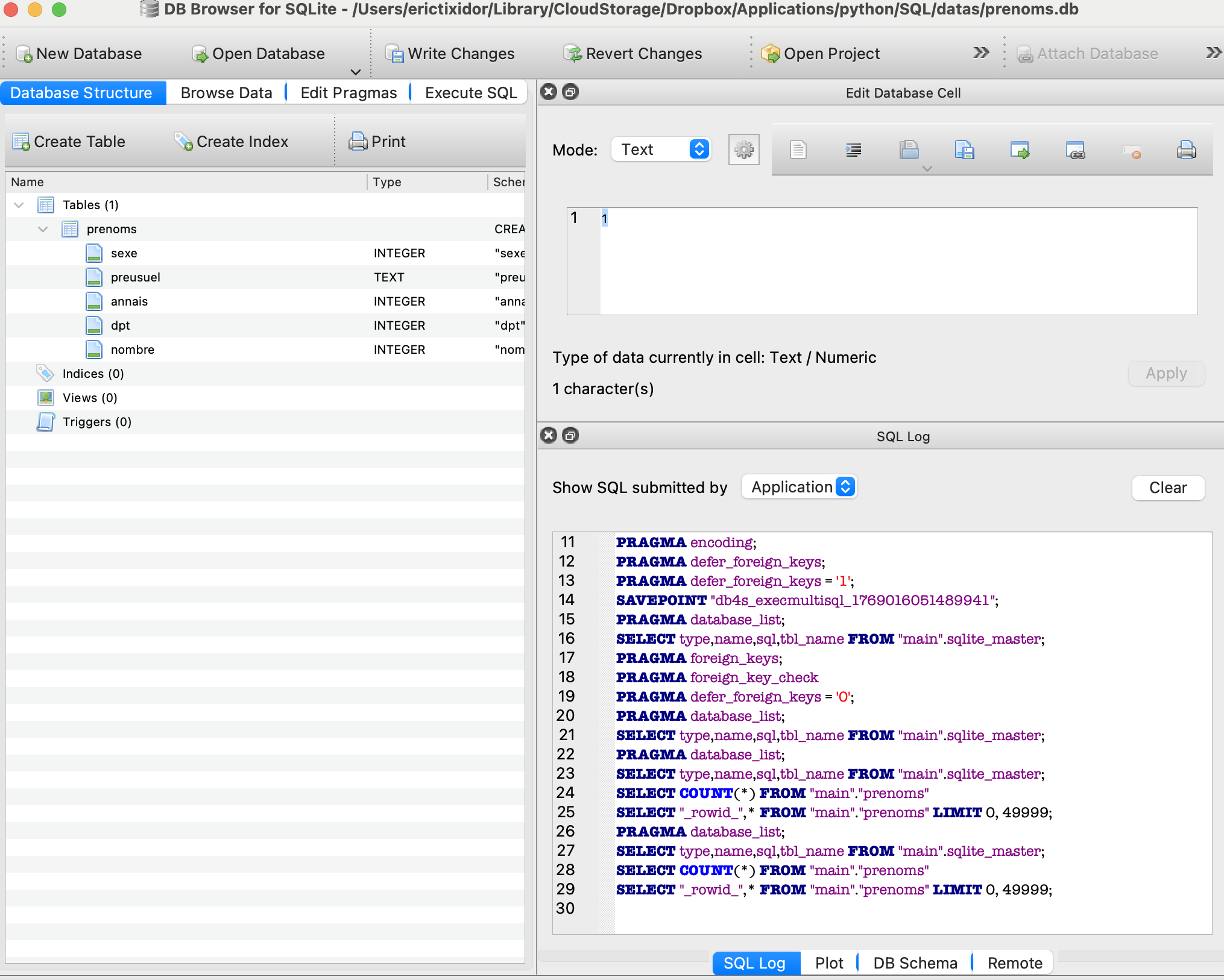Click the print cell contents icon
The height and width of the screenshot is (980, 1224).
(1186, 149)
